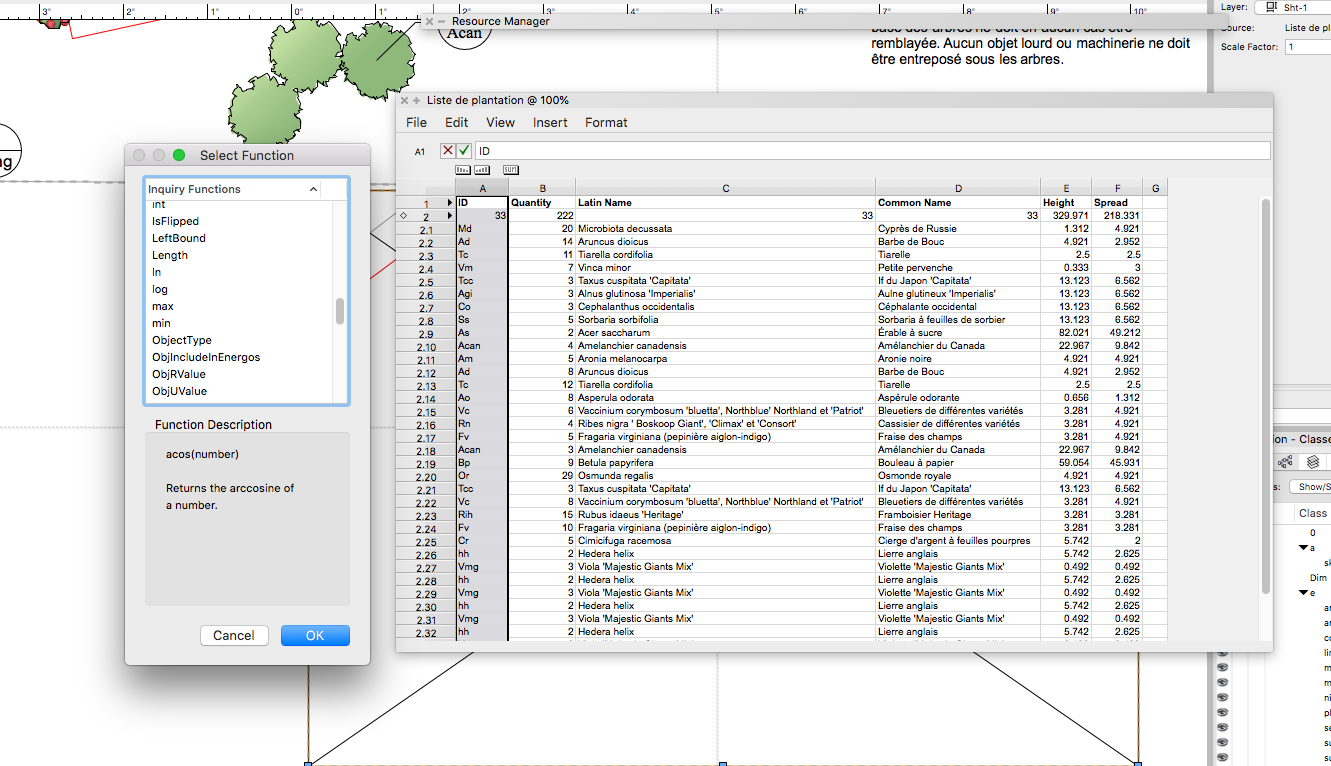The height and width of the screenshot is (766, 1331).
Task: Click the sort descending icon under the formula bar
Action: pyautogui.click(x=487, y=170)
